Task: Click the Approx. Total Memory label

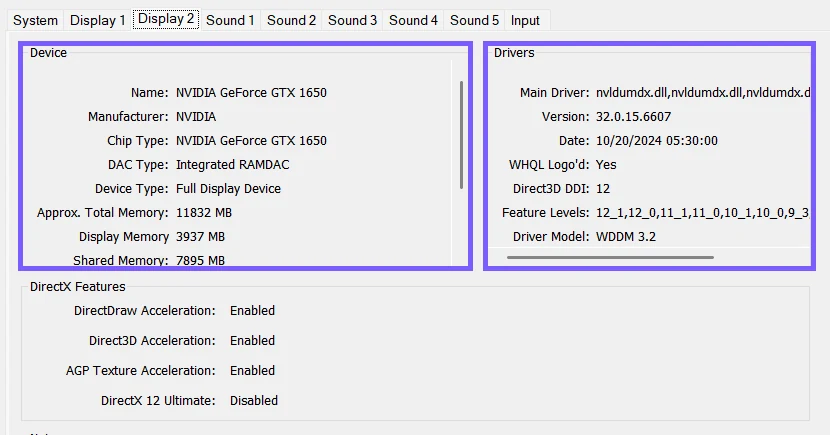Action: (x=103, y=213)
